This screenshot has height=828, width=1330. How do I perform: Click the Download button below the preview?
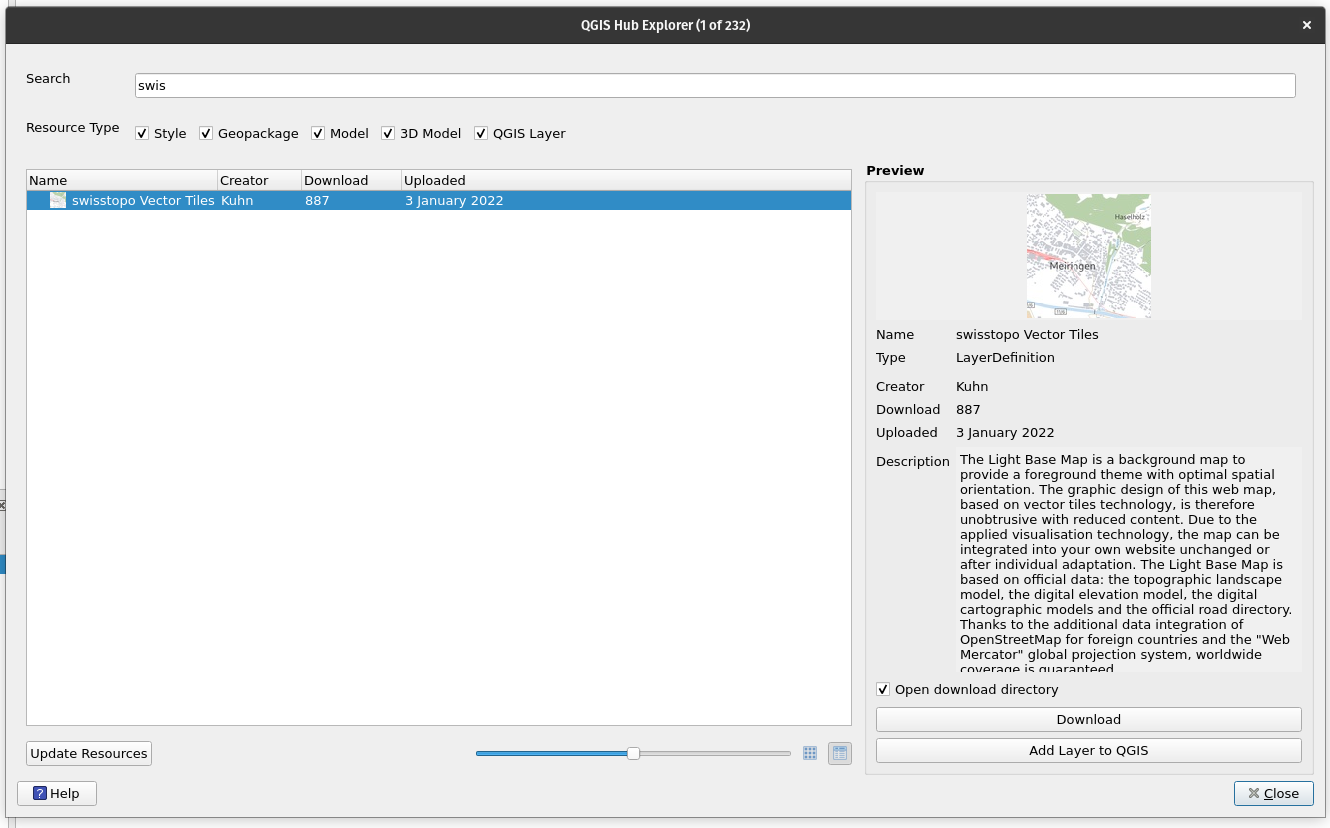coord(1089,719)
